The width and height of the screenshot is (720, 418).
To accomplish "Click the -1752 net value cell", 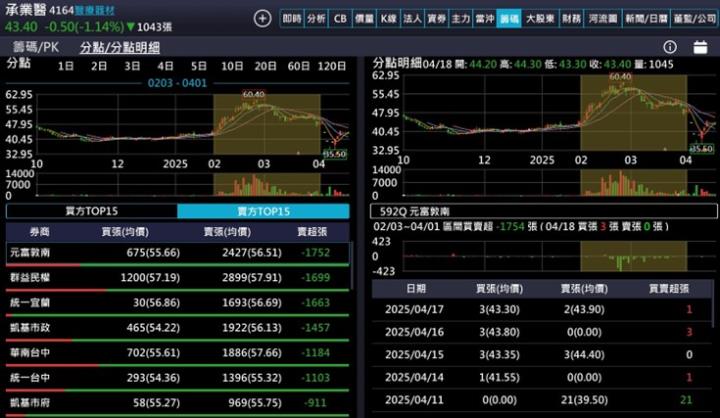I will point(315,253).
